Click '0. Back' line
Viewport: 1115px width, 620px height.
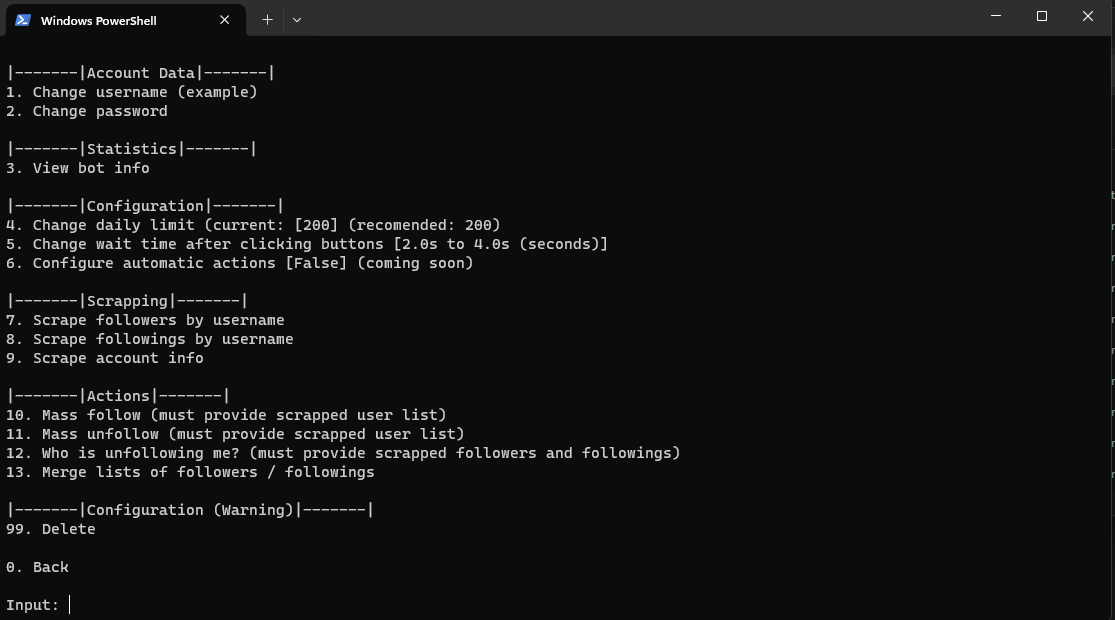click(37, 567)
